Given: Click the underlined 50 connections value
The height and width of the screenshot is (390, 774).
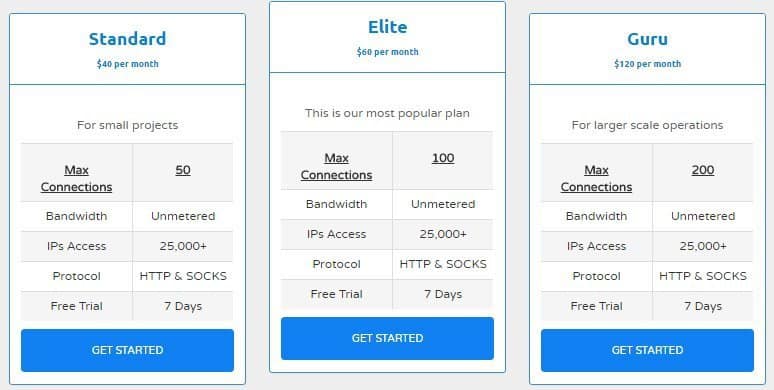Looking at the screenshot, I should [x=183, y=170].
